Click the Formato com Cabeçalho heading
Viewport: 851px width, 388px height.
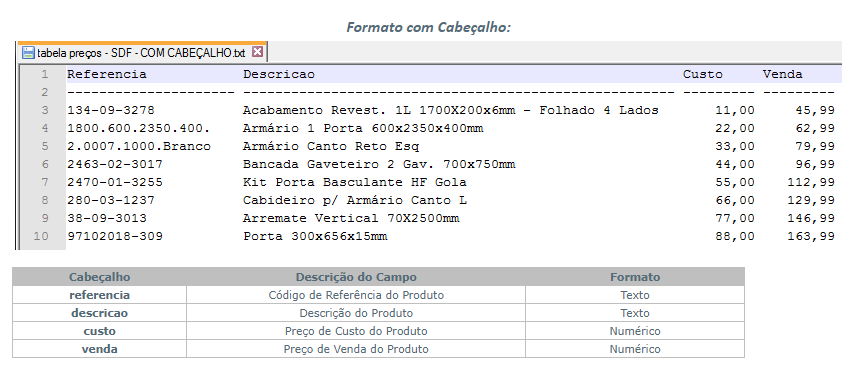click(429, 27)
